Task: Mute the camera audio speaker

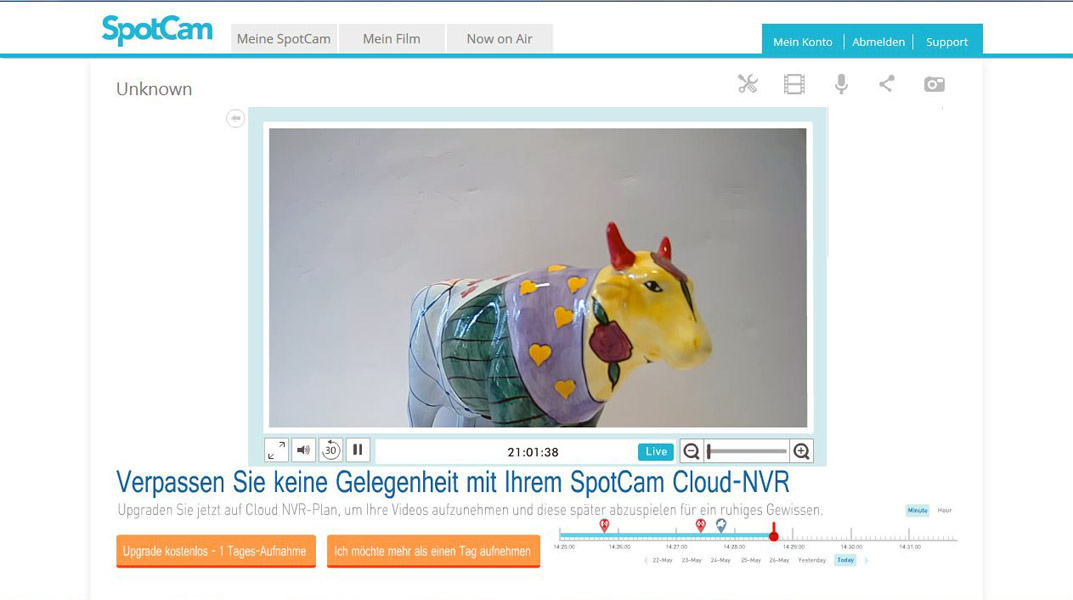Action: coord(303,450)
